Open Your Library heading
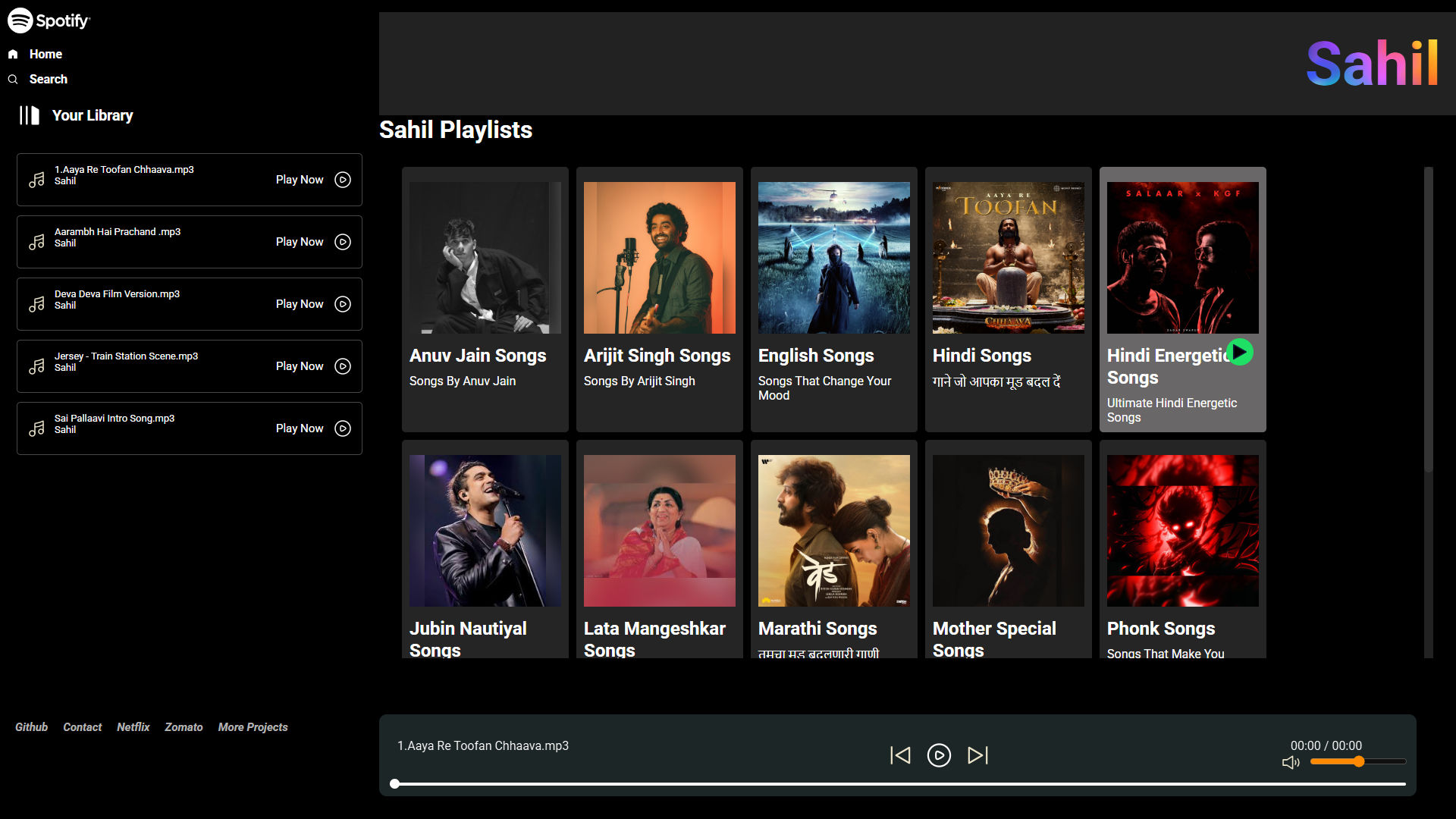 93,115
